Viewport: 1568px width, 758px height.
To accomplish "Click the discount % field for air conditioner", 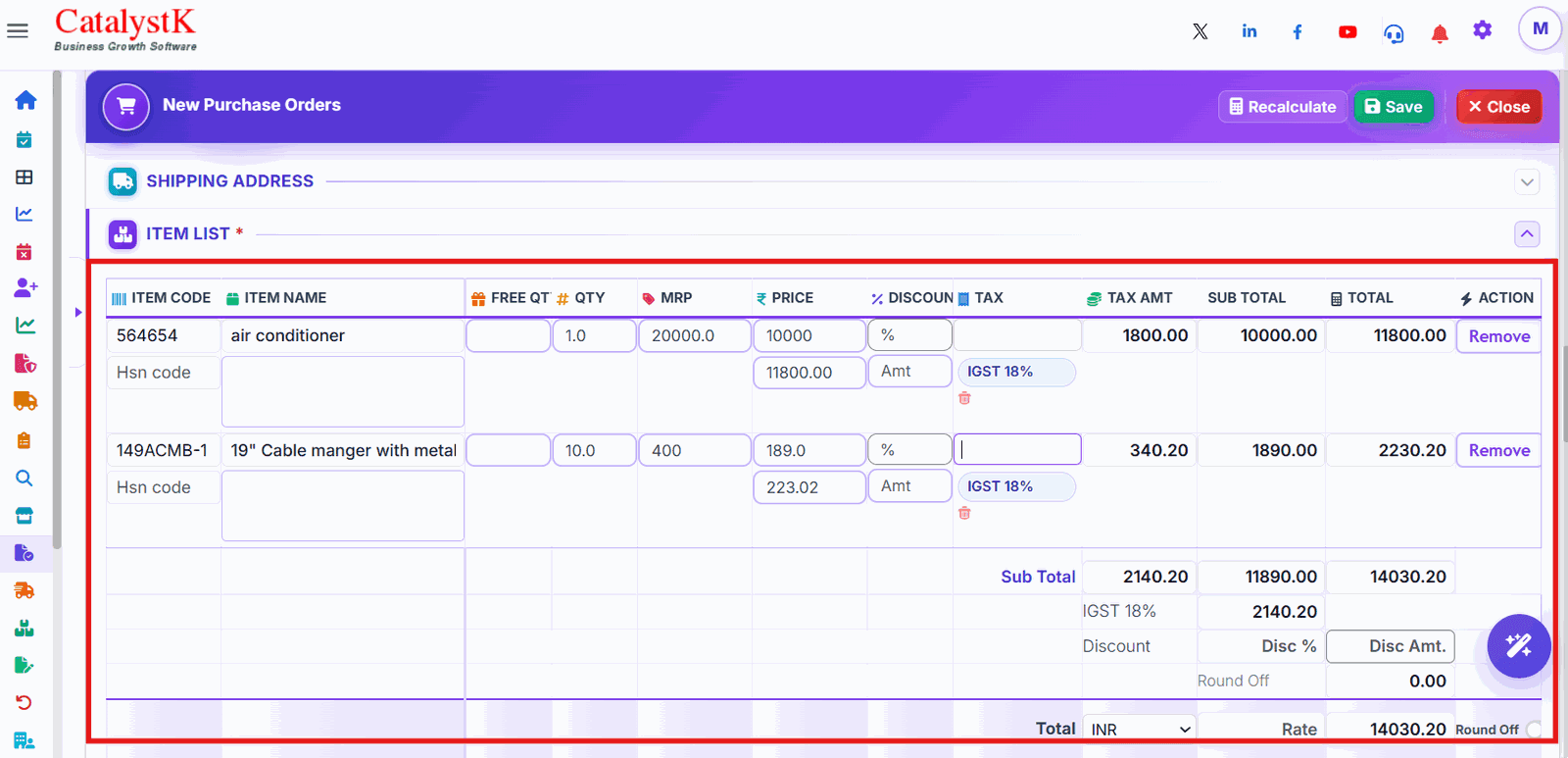I will (909, 335).
